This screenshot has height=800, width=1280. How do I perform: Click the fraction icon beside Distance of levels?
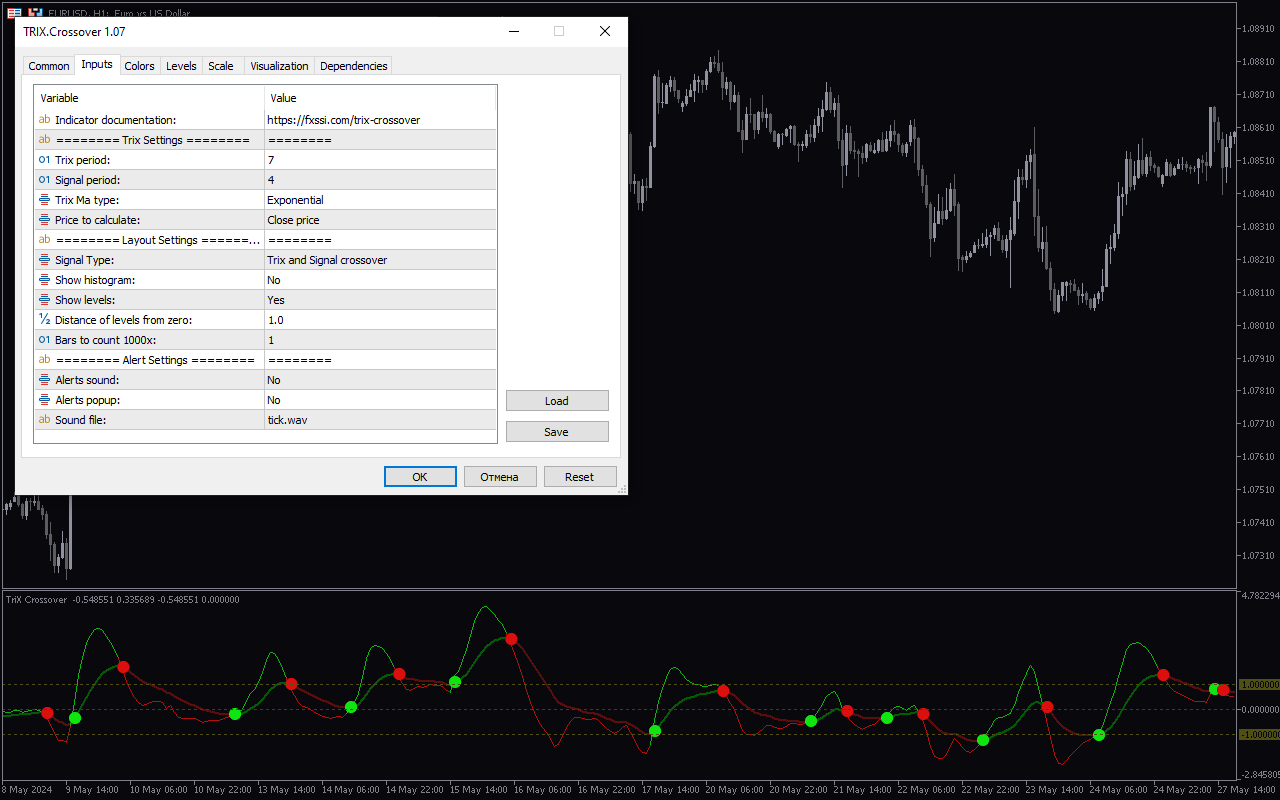[44, 320]
